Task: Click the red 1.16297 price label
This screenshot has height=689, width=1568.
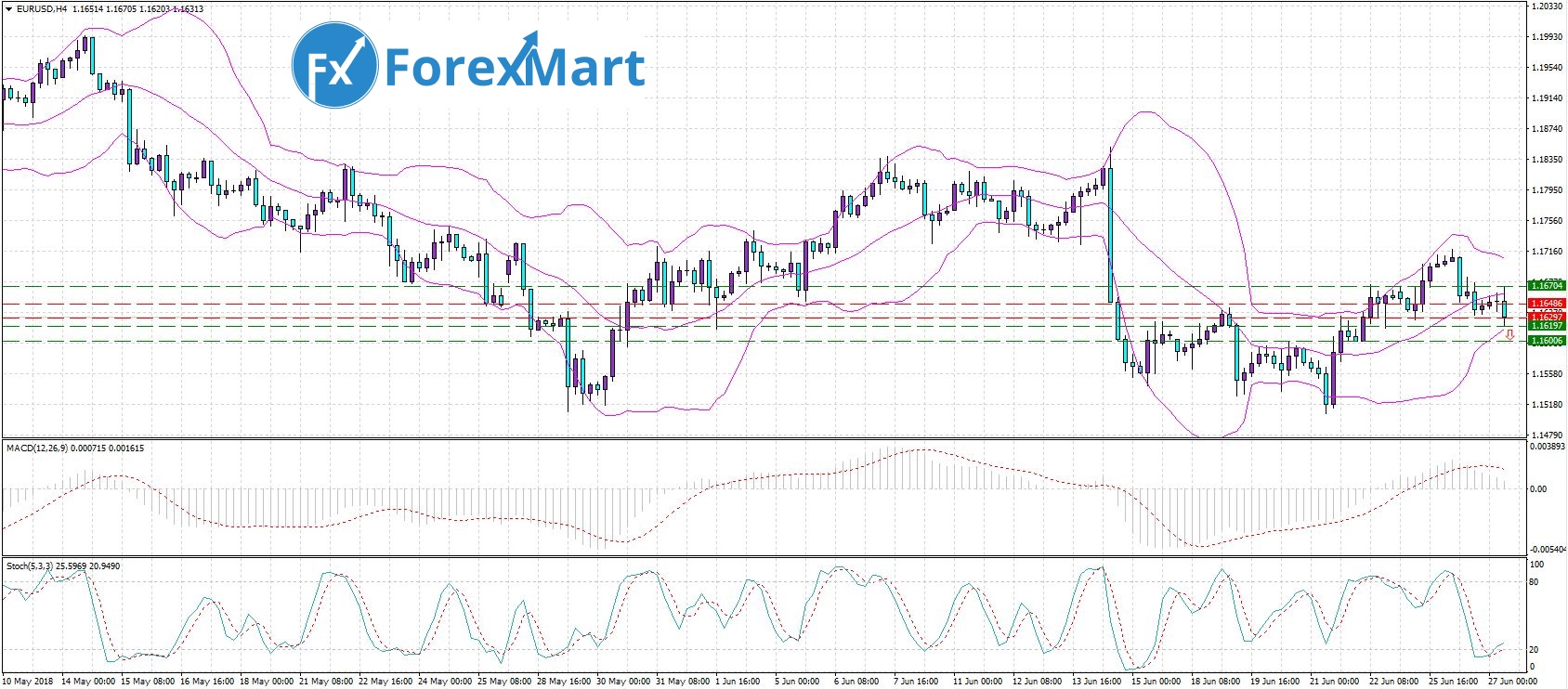Action: point(1547,317)
